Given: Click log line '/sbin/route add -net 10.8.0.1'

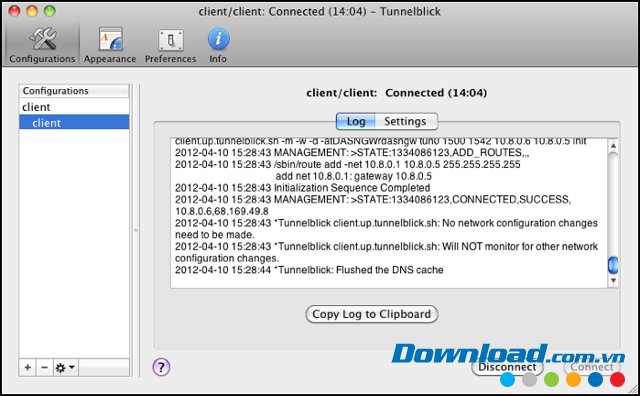Looking at the screenshot, I should point(348,165).
